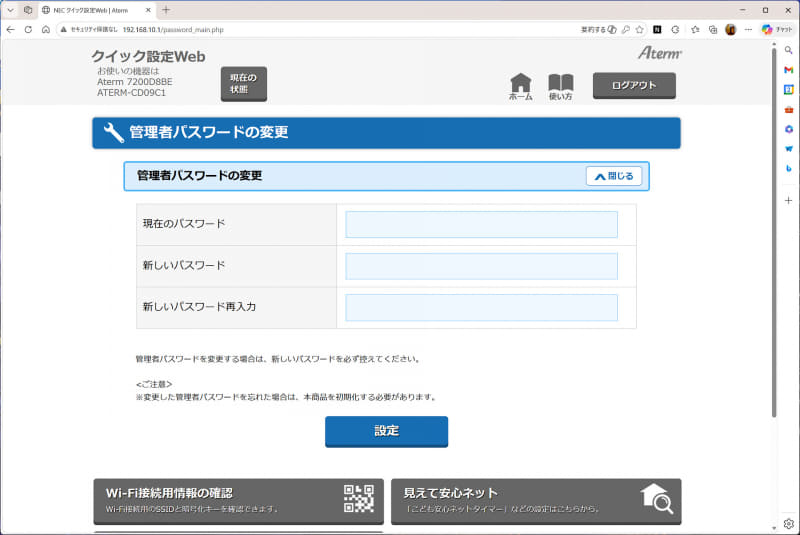Click the Microsoft 365 sidebar icon
Image resolution: width=800 pixels, height=535 pixels.
click(788, 129)
